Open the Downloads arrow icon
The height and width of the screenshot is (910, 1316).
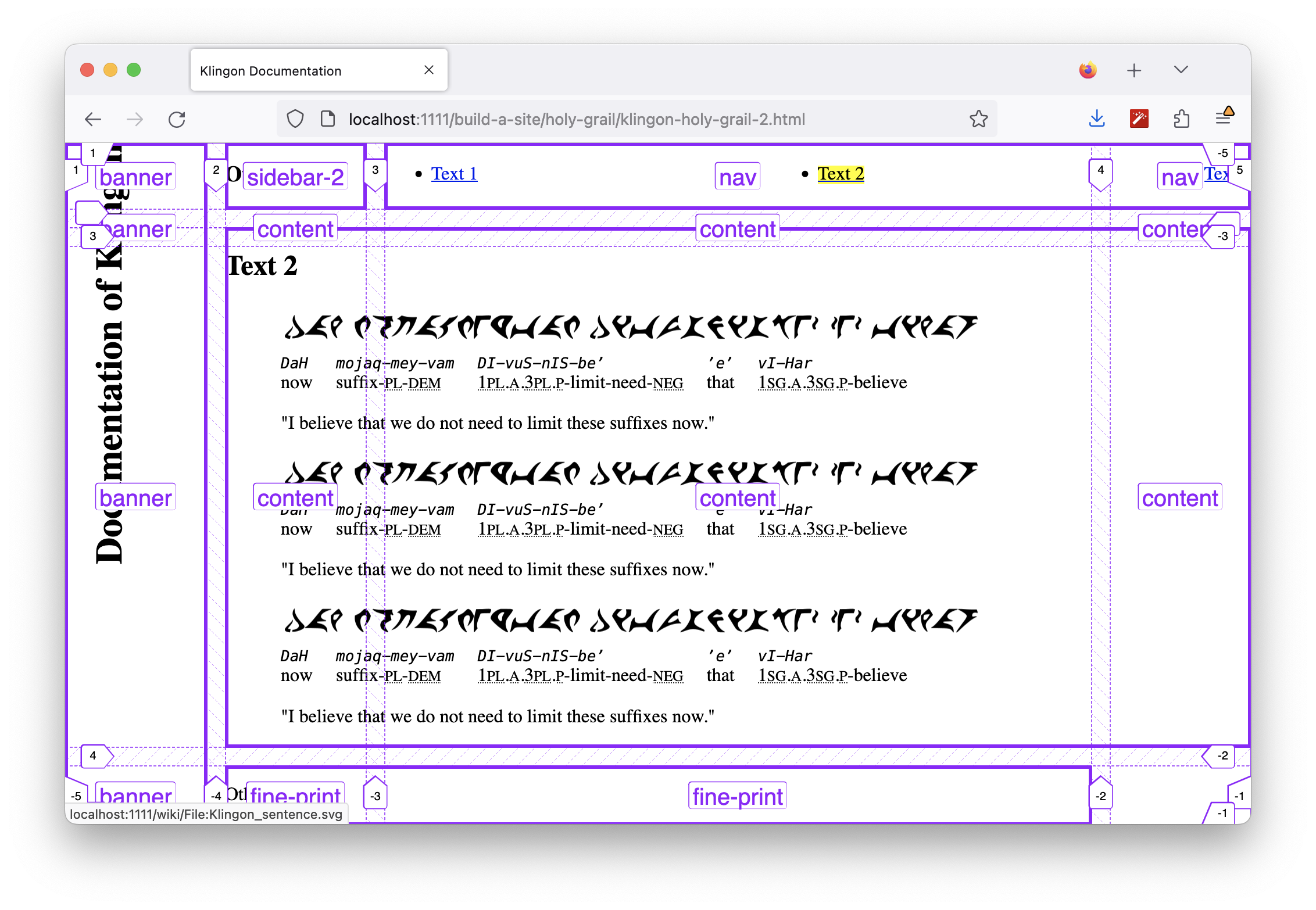[1097, 119]
